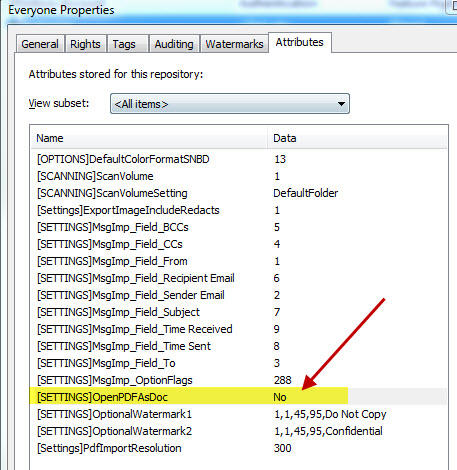The width and height of the screenshot is (457, 470).
Task: Select the [SETTINGS]OptionalWatermark2 entry
Action: [x=238, y=431]
